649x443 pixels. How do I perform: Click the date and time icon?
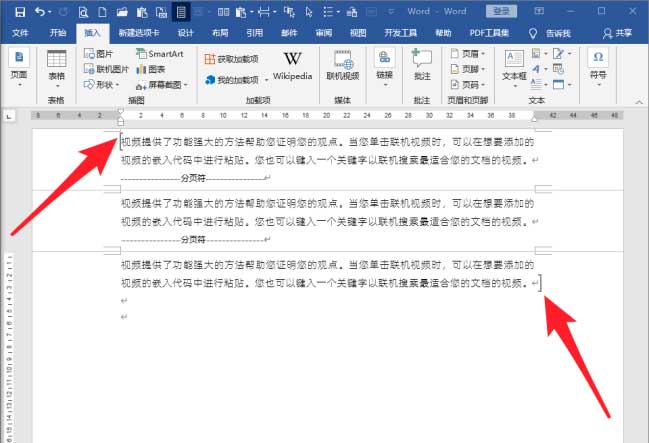click(x=558, y=69)
